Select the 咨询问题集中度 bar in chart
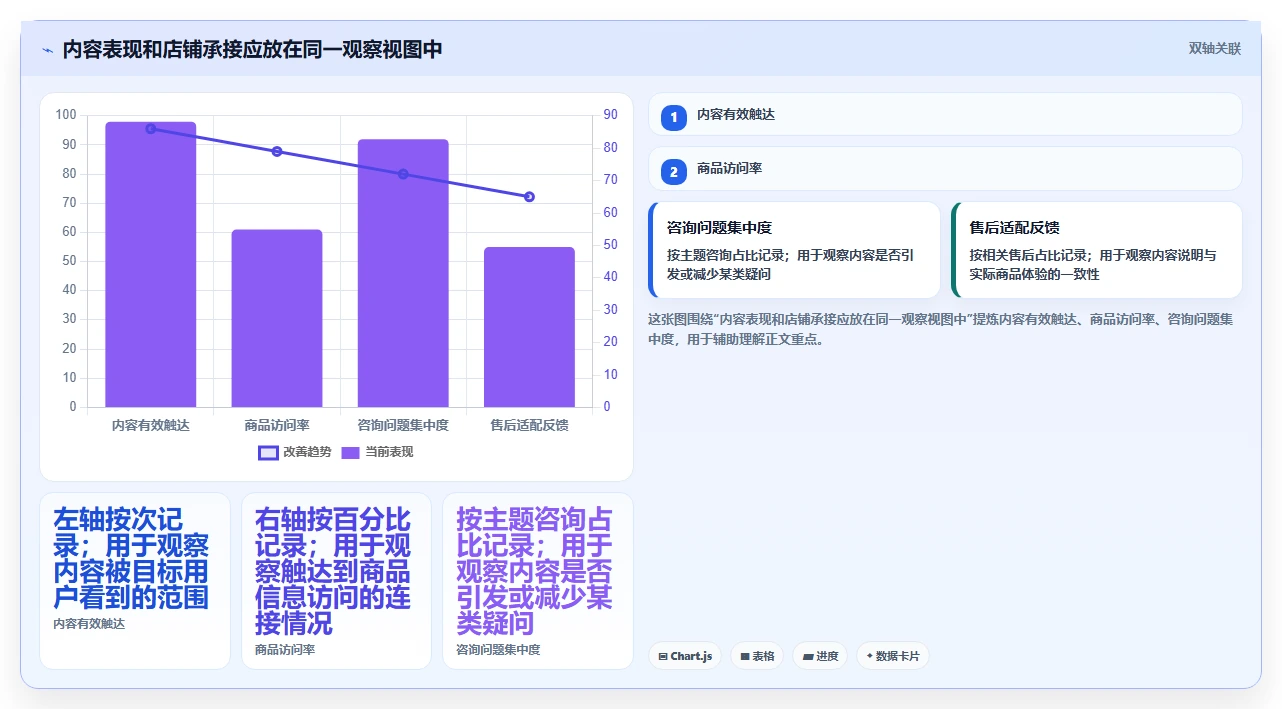1282x709 pixels. (403, 273)
